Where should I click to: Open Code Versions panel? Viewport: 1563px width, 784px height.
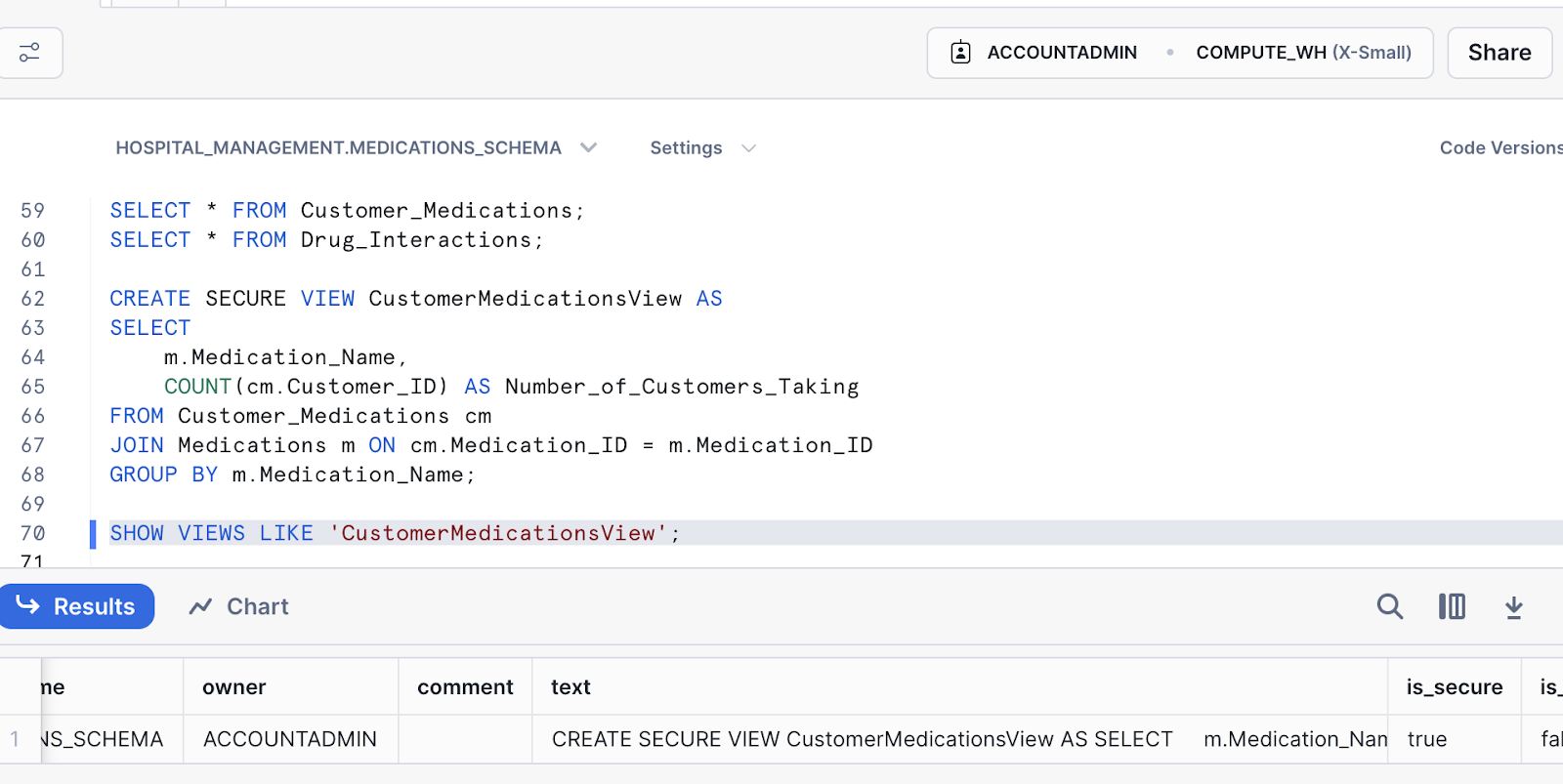click(x=1500, y=147)
